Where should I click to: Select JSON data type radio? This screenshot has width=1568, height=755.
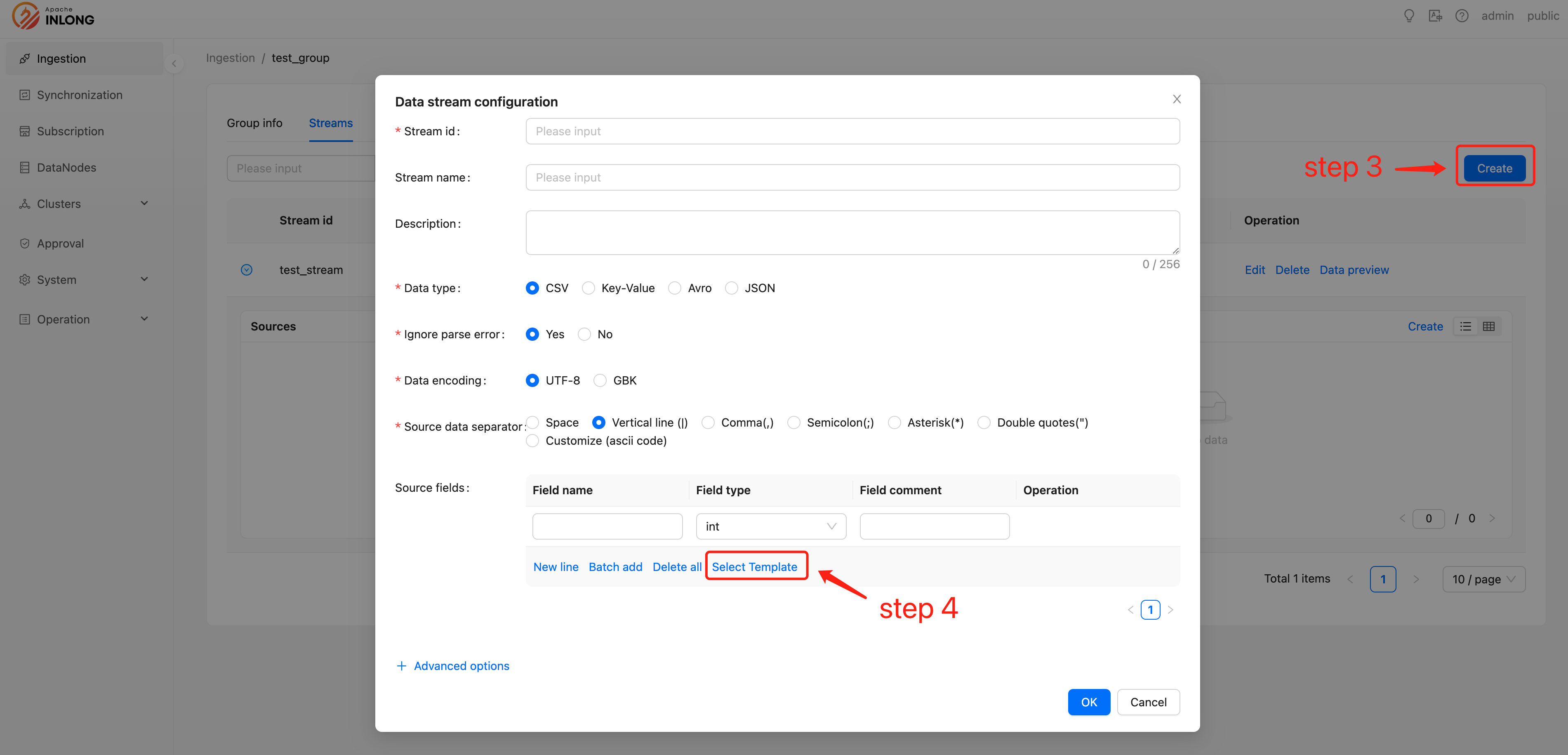732,288
